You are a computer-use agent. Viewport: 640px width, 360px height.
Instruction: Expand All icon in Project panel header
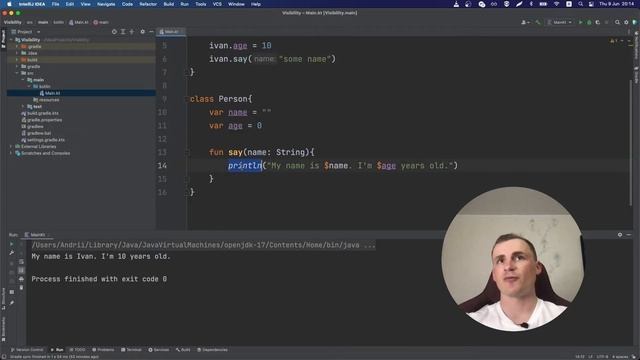[123, 31]
